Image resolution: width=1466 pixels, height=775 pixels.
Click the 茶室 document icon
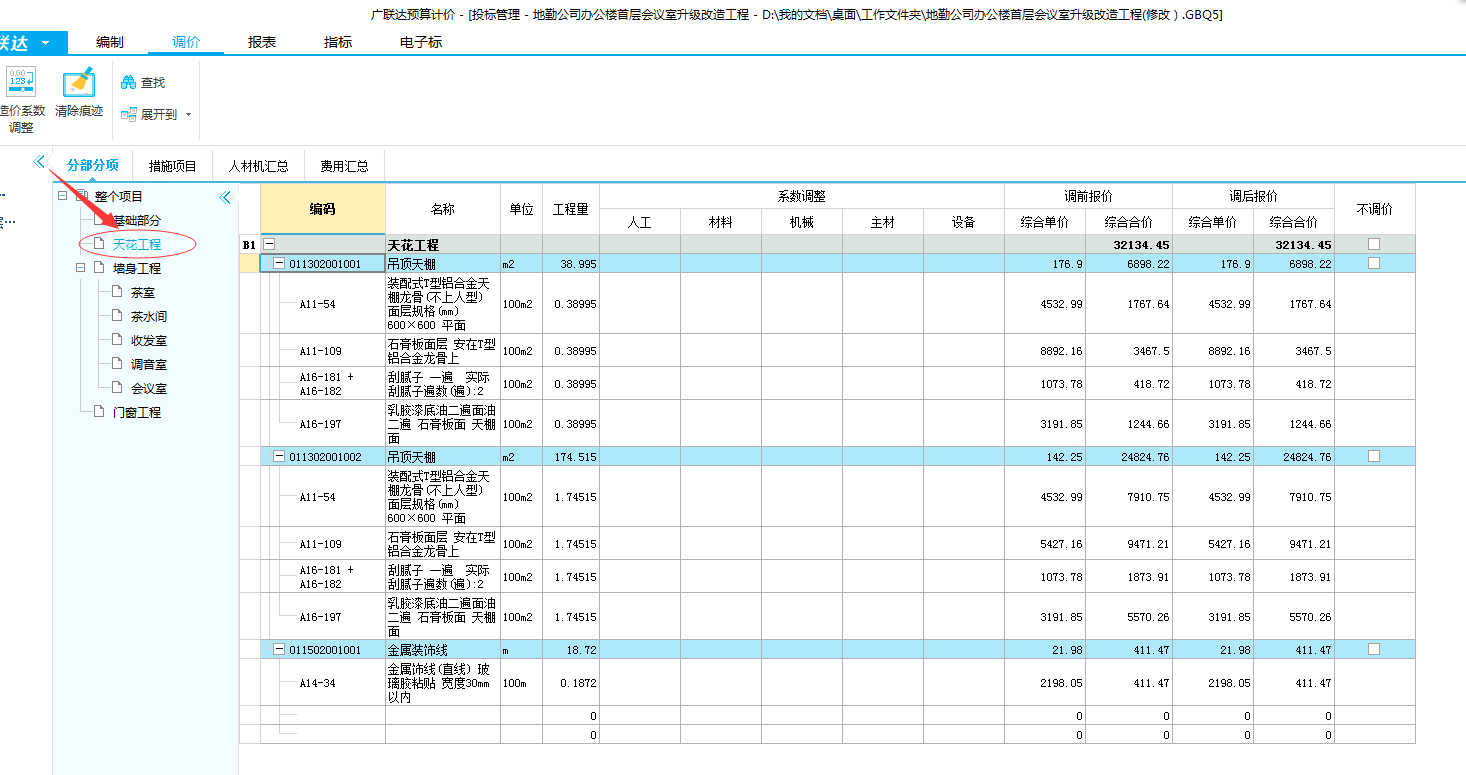[x=118, y=292]
